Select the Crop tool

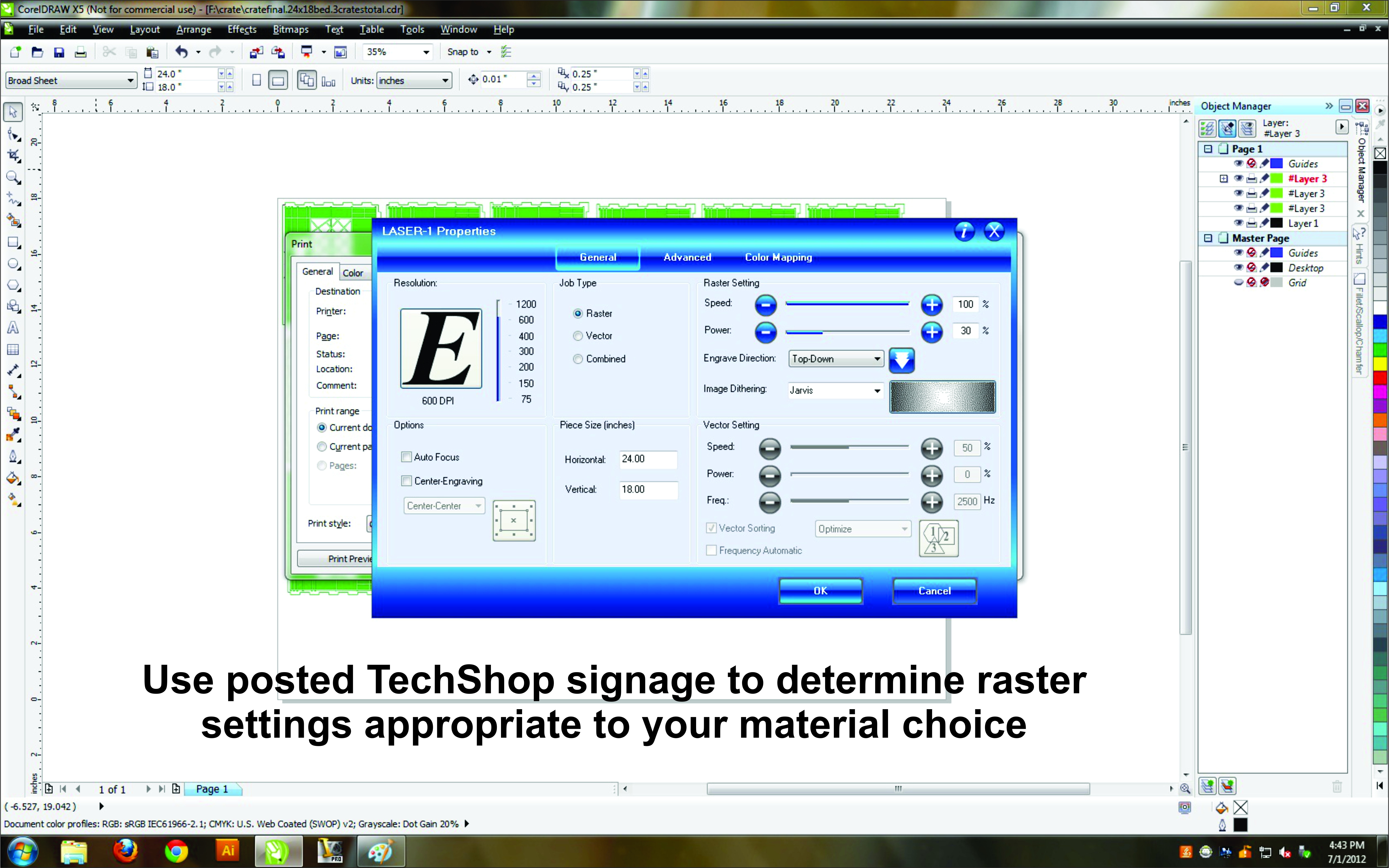click(13, 156)
